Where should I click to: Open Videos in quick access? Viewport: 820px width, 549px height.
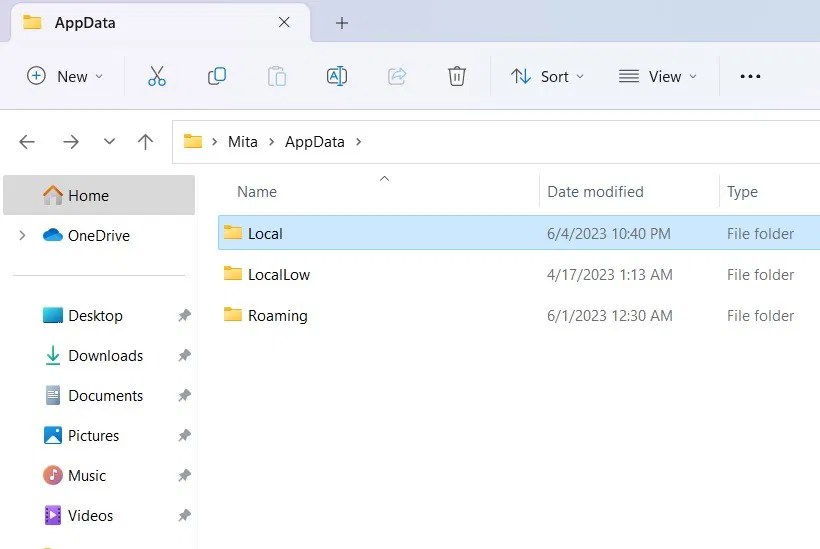coord(90,516)
